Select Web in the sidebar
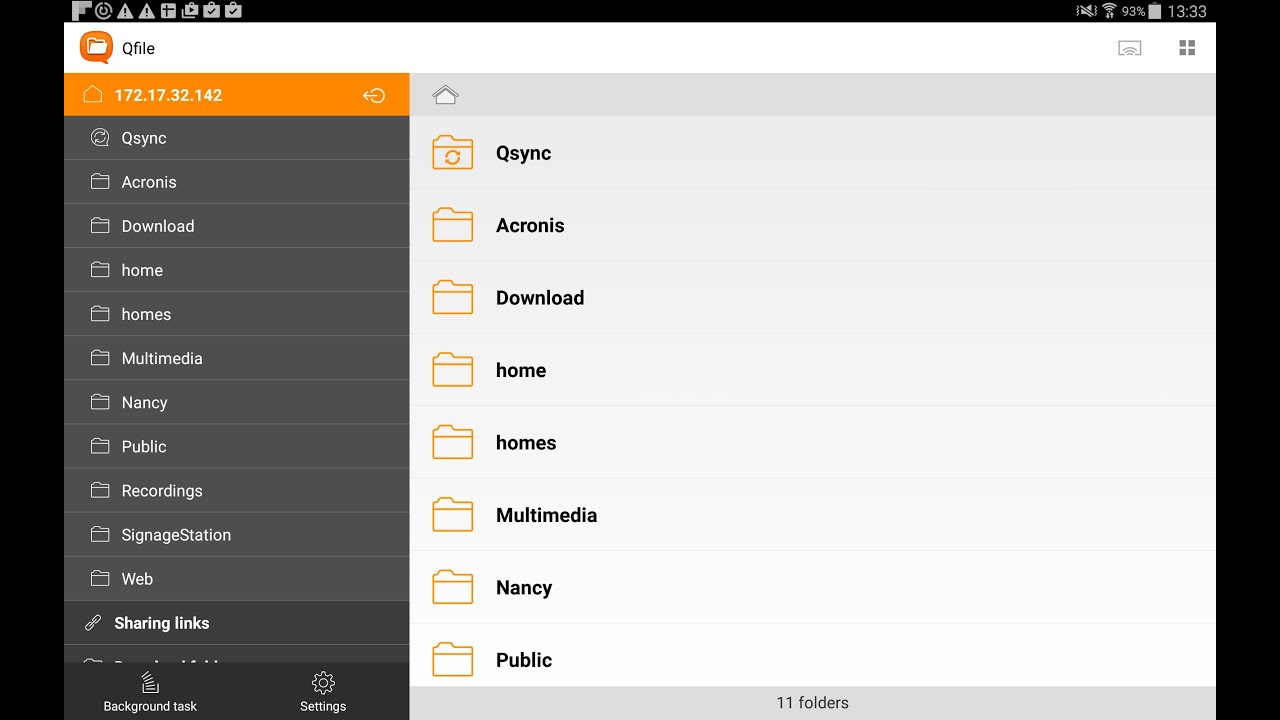 tap(237, 578)
